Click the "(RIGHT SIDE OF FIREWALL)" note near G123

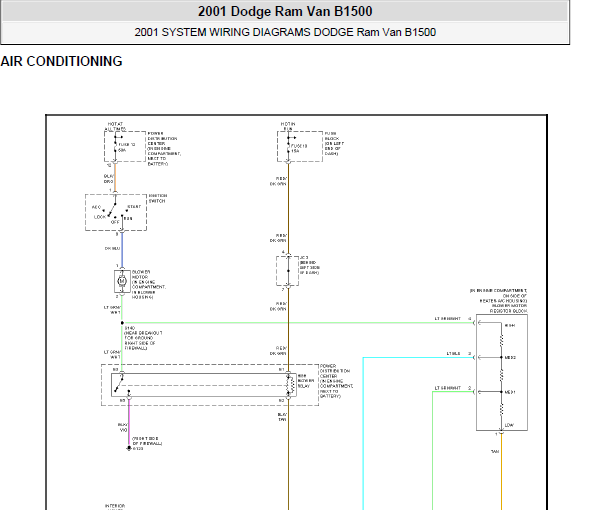pyautogui.click(x=147, y=441)
